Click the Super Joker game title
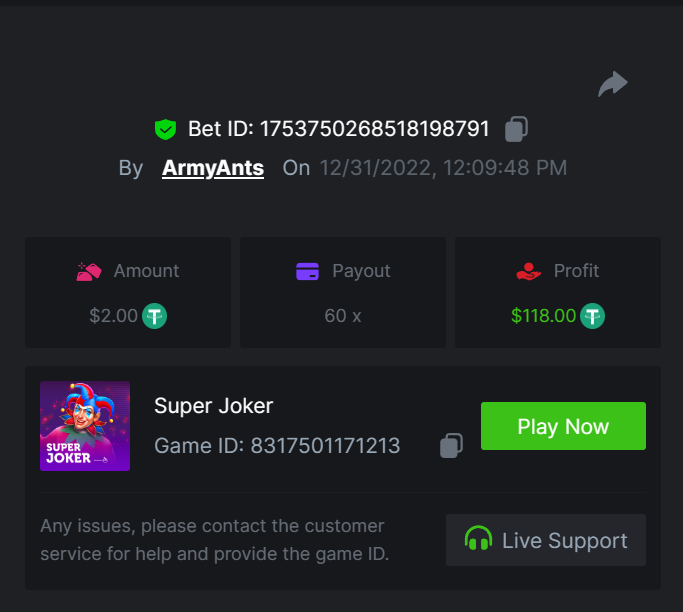This screenshot has height=612, width=683. [x=213, y=405]
